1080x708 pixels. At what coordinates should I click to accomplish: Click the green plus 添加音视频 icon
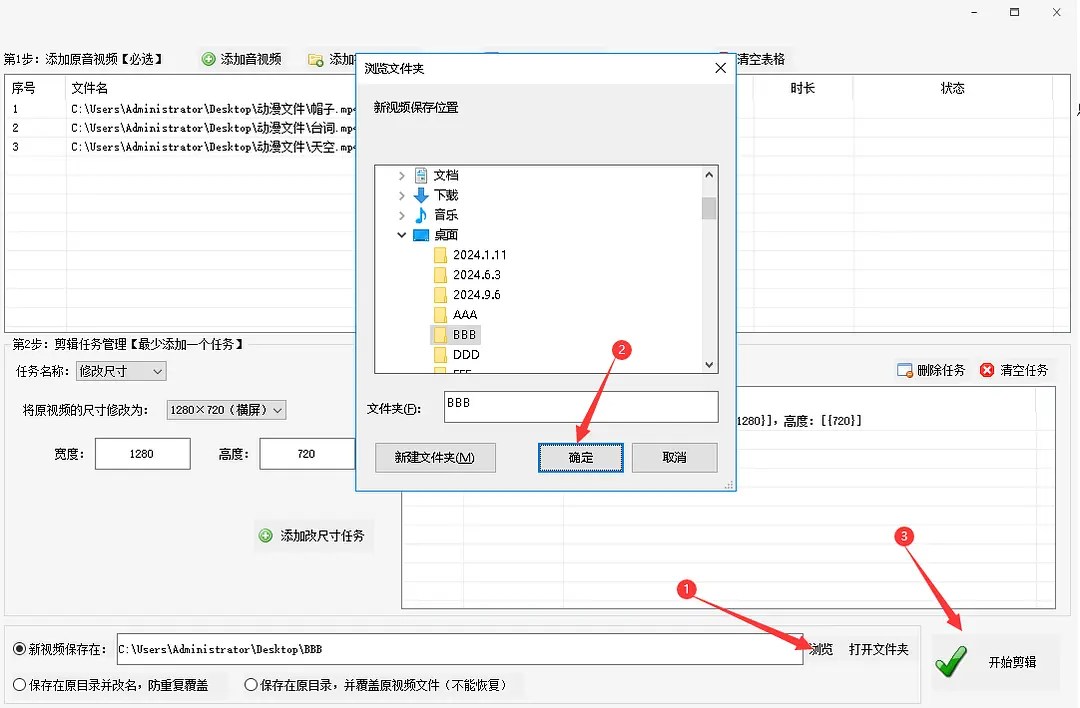[x=208, y=59]
